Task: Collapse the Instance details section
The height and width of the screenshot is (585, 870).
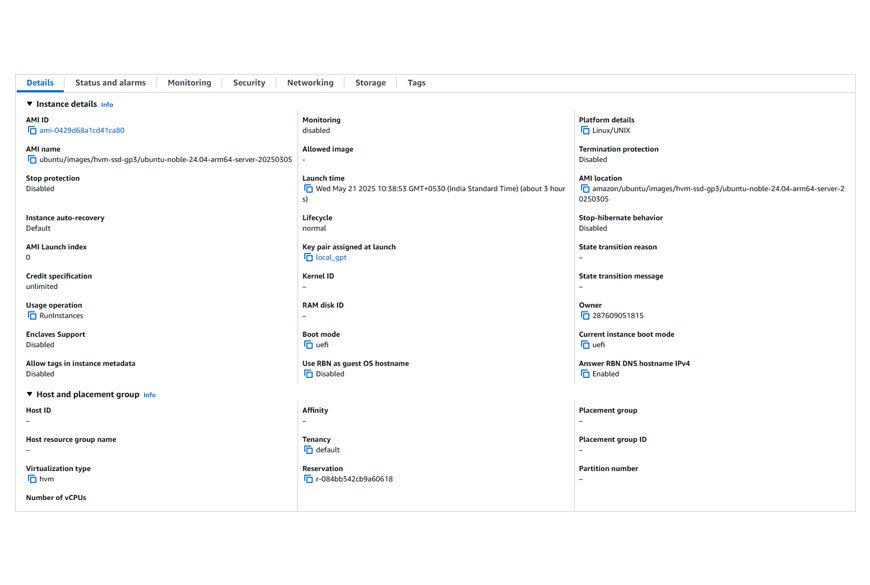Action: click(30, 104)
